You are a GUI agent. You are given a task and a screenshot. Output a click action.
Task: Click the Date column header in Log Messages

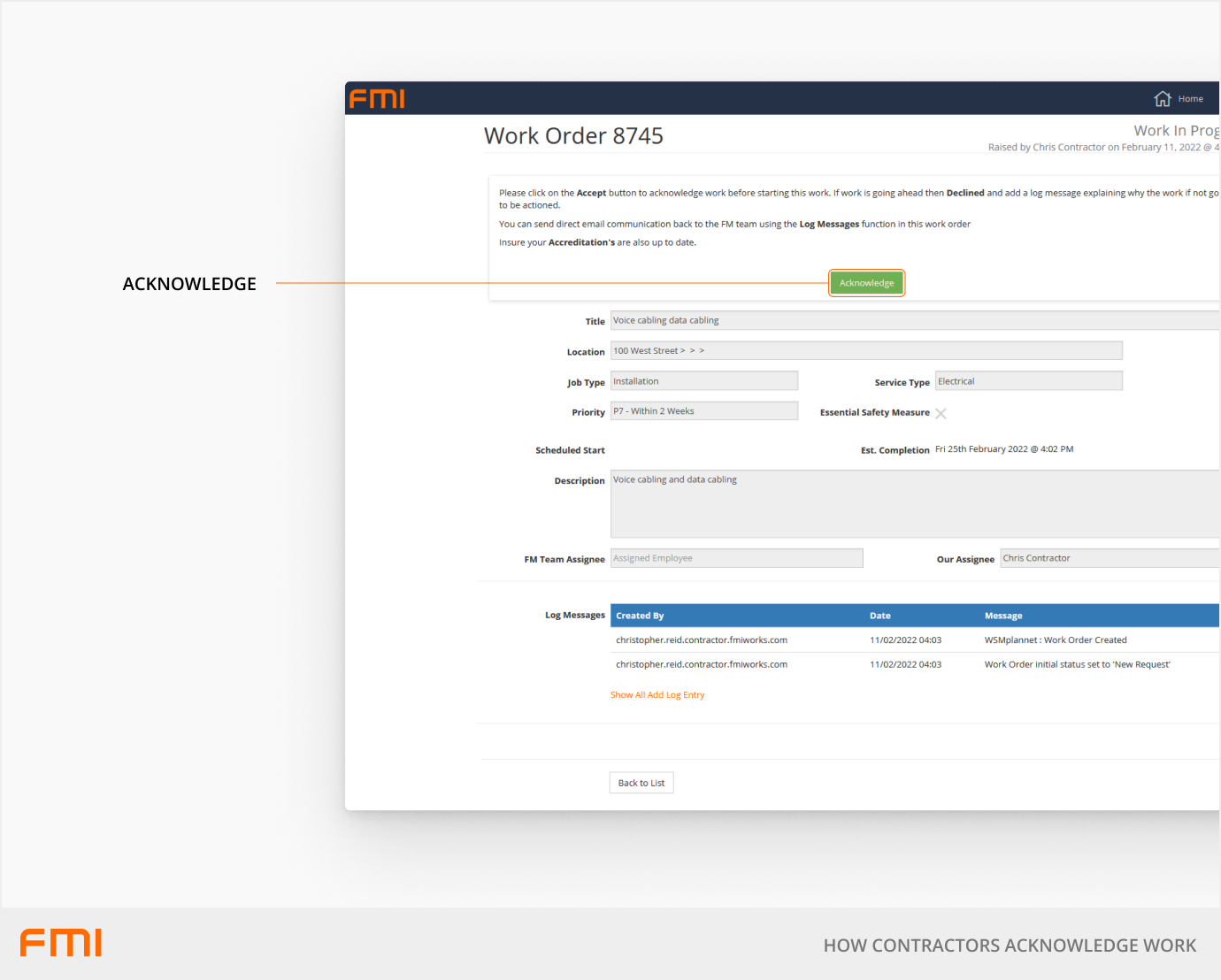click(x=879, y=616)
